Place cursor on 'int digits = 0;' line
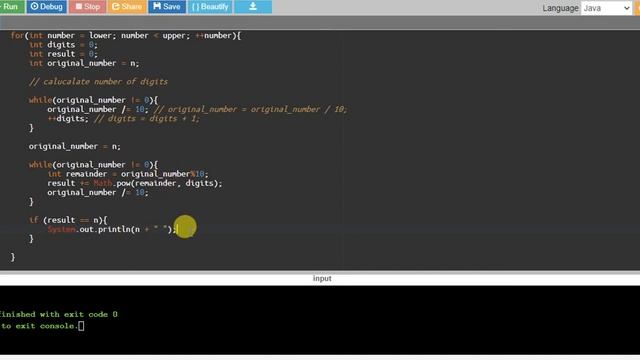 coord(63,45)
